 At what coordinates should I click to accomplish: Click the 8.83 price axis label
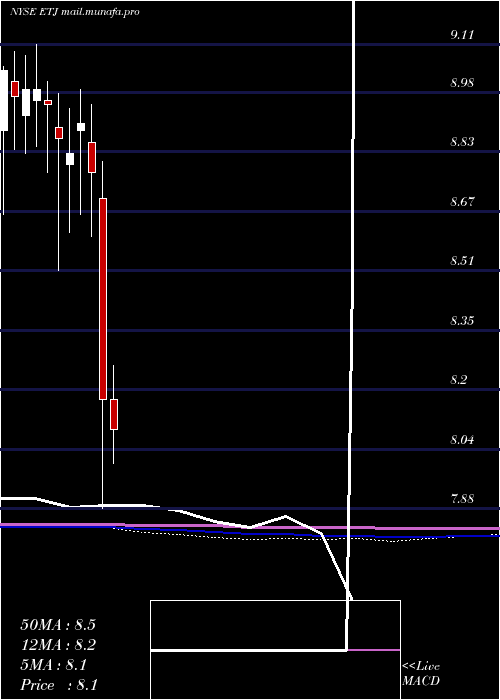tap(462, 142)
